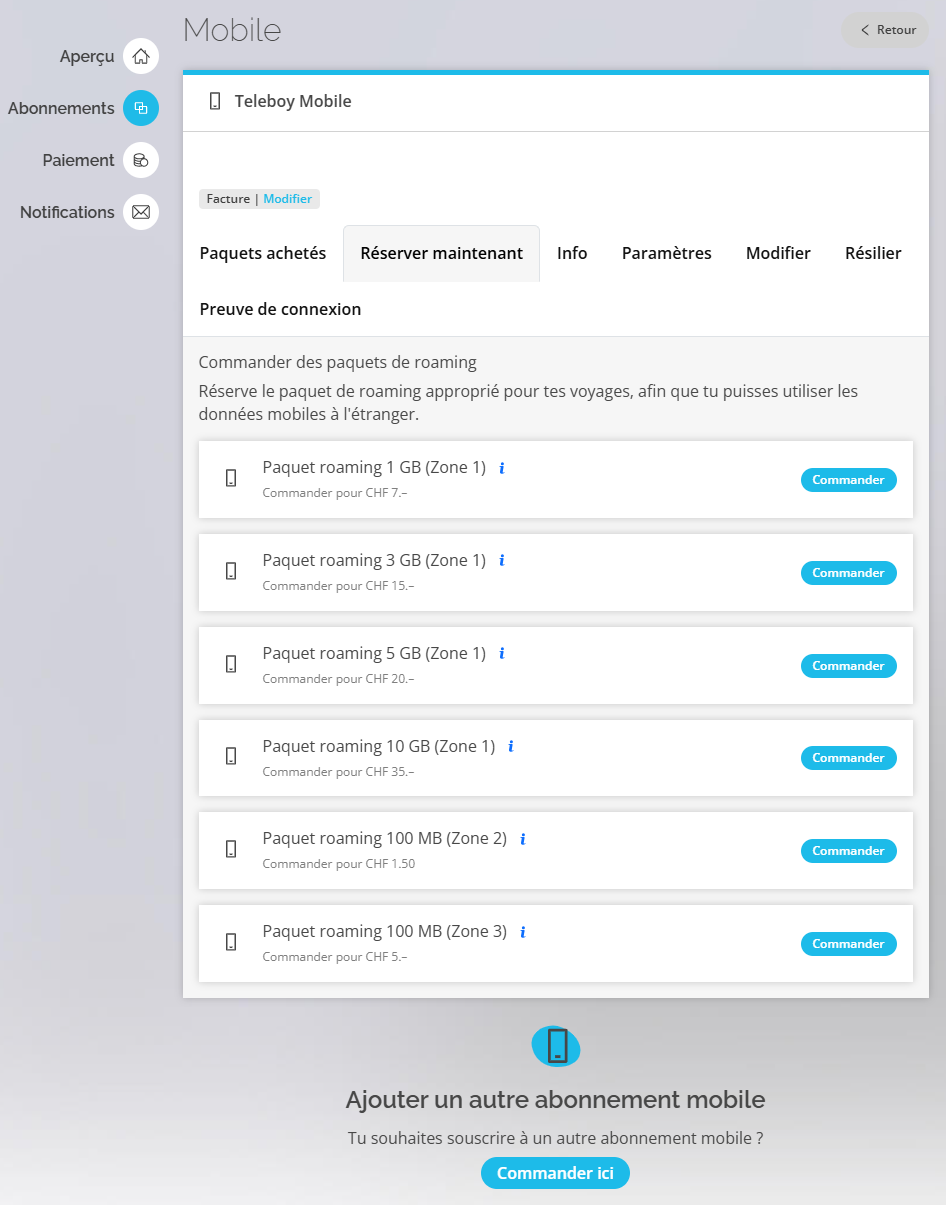Click the blue phone icon above Ajouter
This screenshot has width=946, height=1205.
556,1046
